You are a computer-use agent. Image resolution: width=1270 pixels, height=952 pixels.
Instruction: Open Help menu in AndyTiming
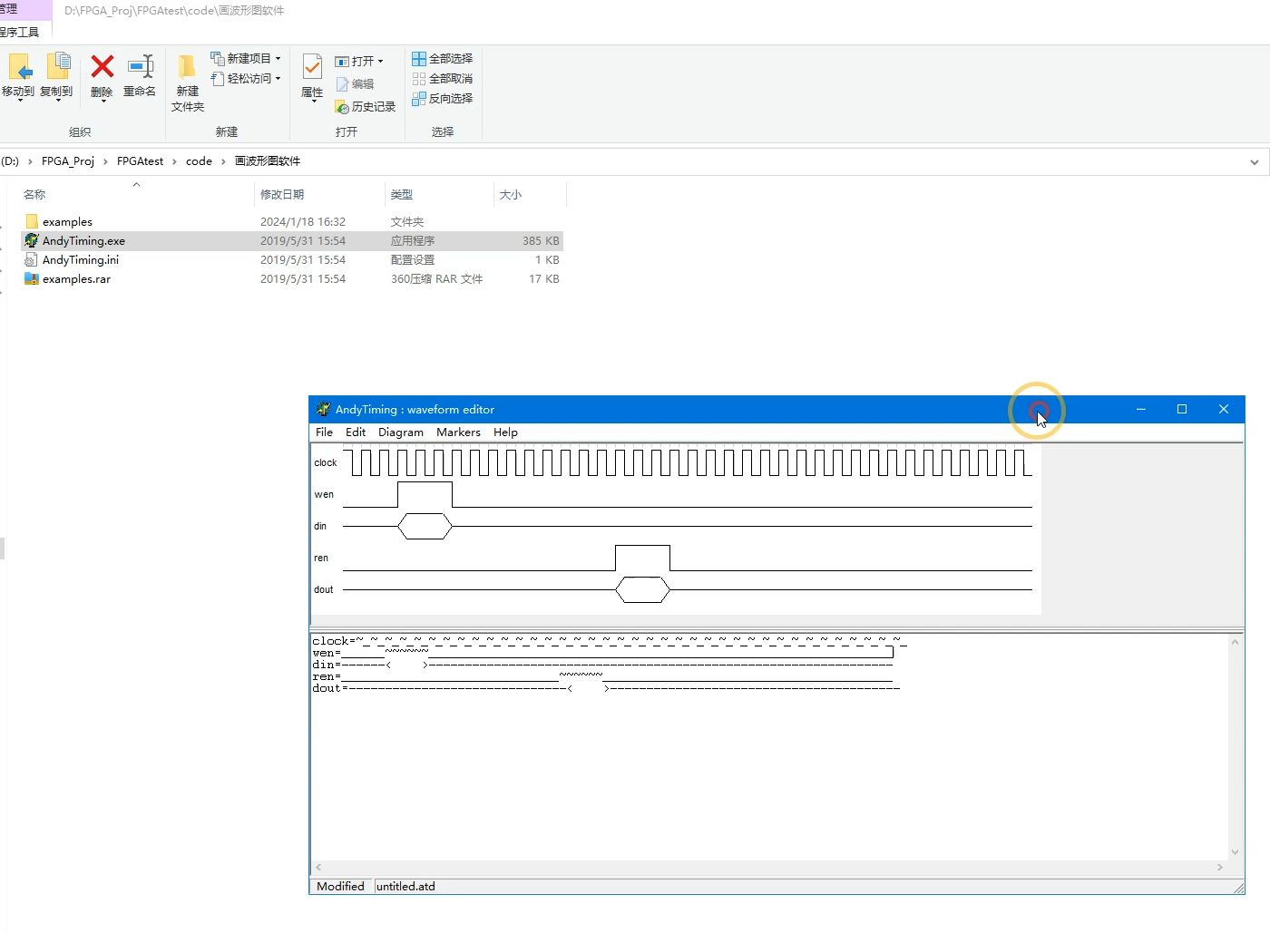click(505, 432)
